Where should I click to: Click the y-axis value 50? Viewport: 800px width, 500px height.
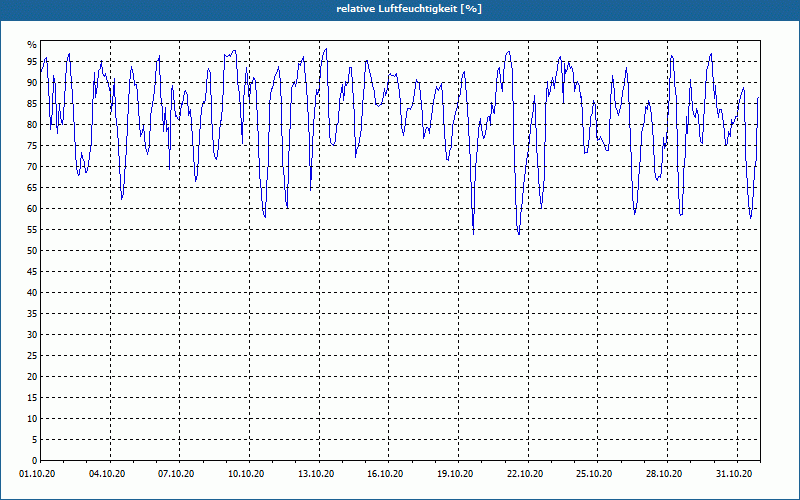(x=32, y=251)
